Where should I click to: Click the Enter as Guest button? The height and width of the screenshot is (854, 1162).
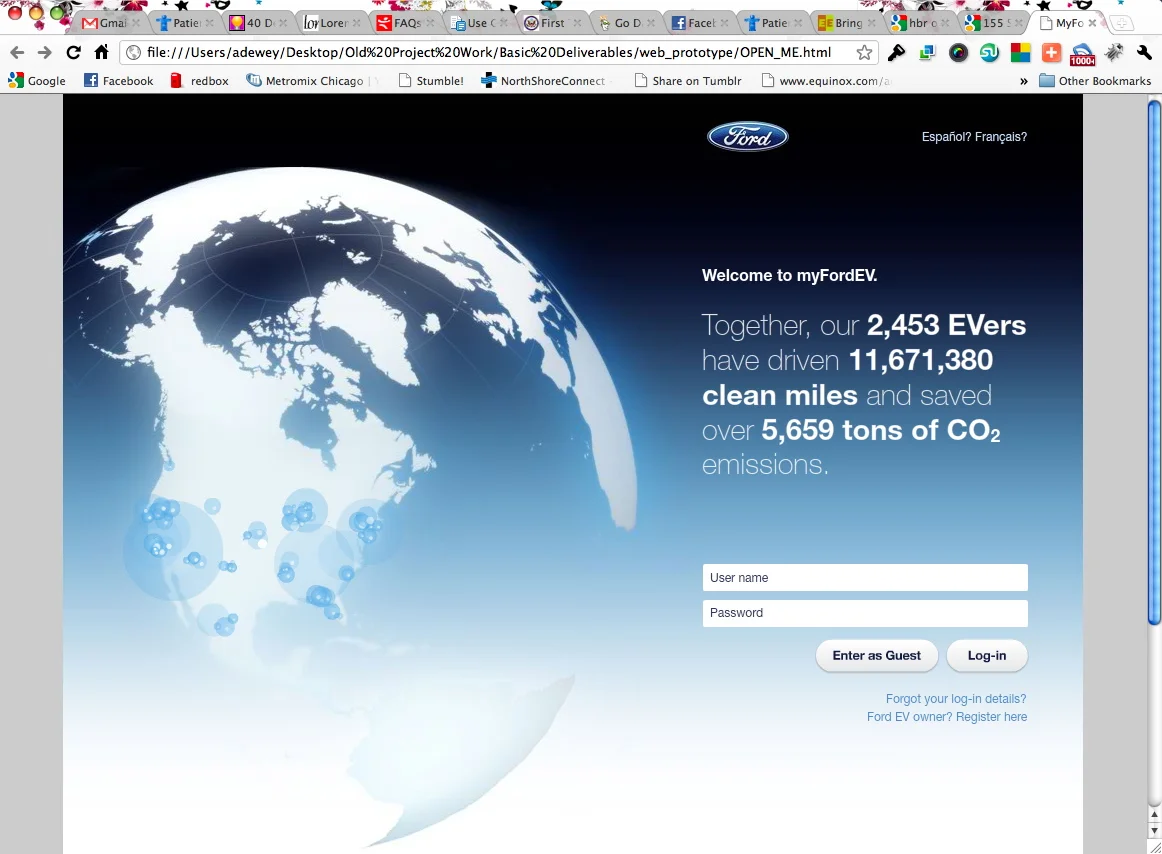(877, 655)
